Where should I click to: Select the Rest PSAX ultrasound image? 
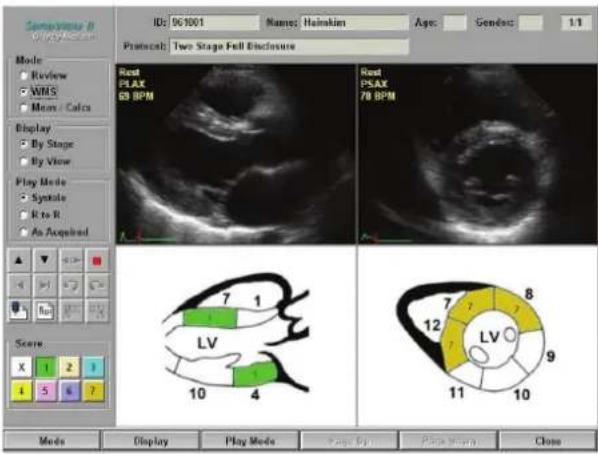[x=477, y=154]
